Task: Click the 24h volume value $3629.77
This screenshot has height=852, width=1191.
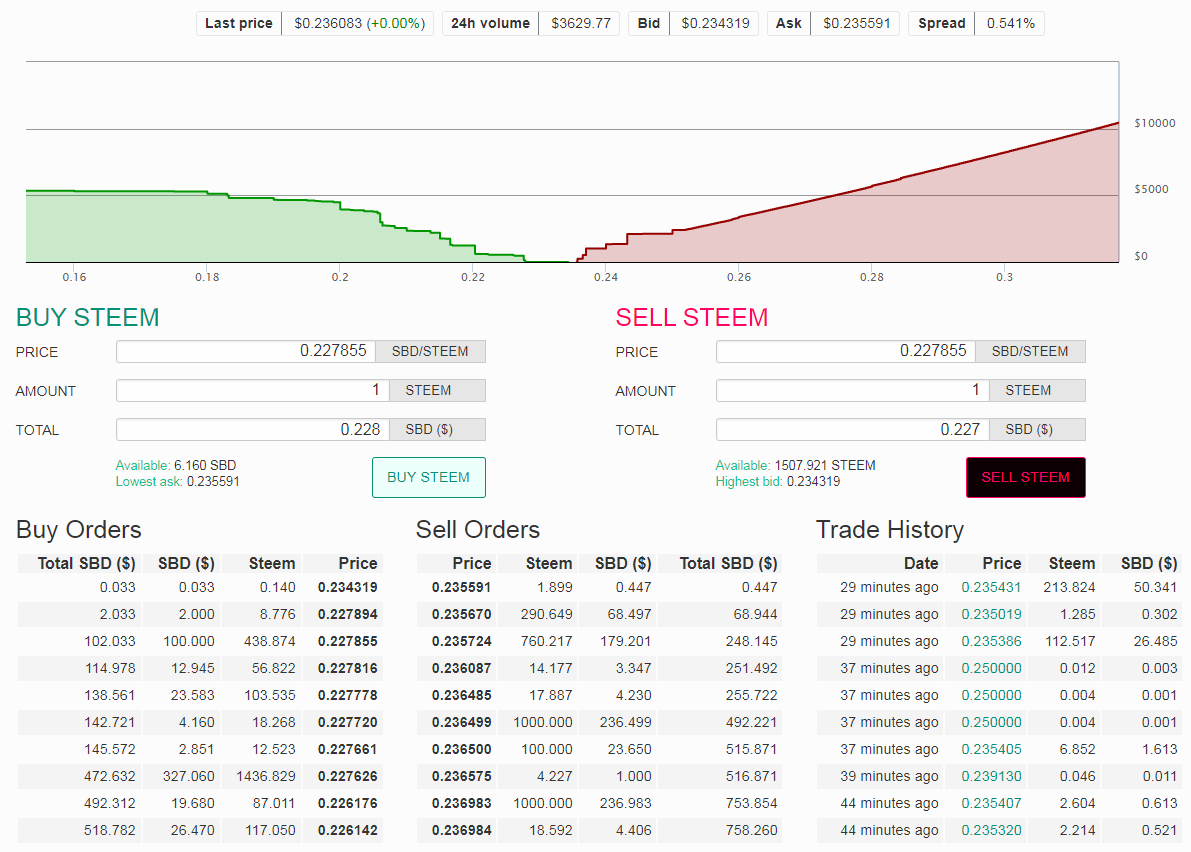Action: 581,24
